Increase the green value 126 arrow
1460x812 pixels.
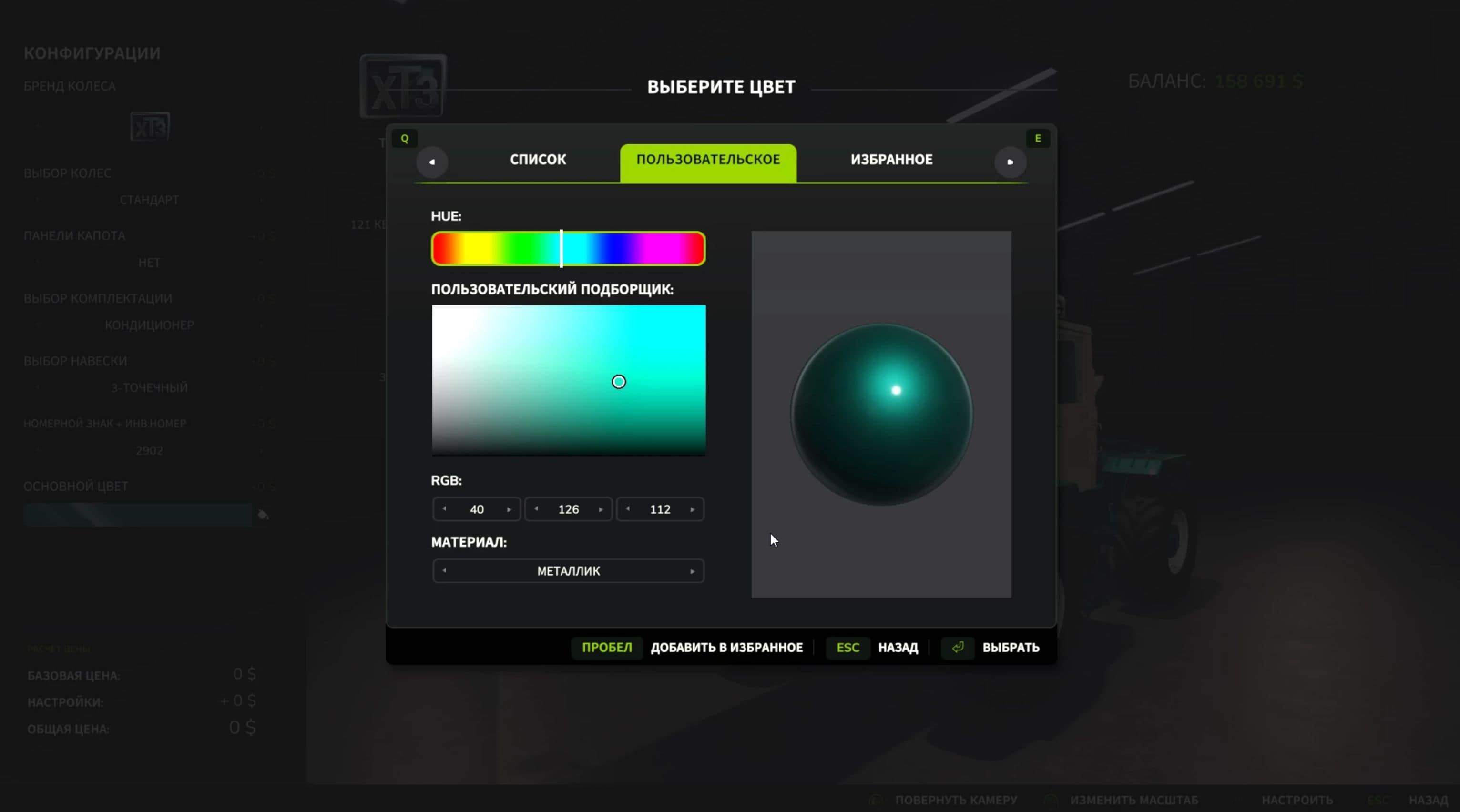pyautogui.click(x=600, y=509)
